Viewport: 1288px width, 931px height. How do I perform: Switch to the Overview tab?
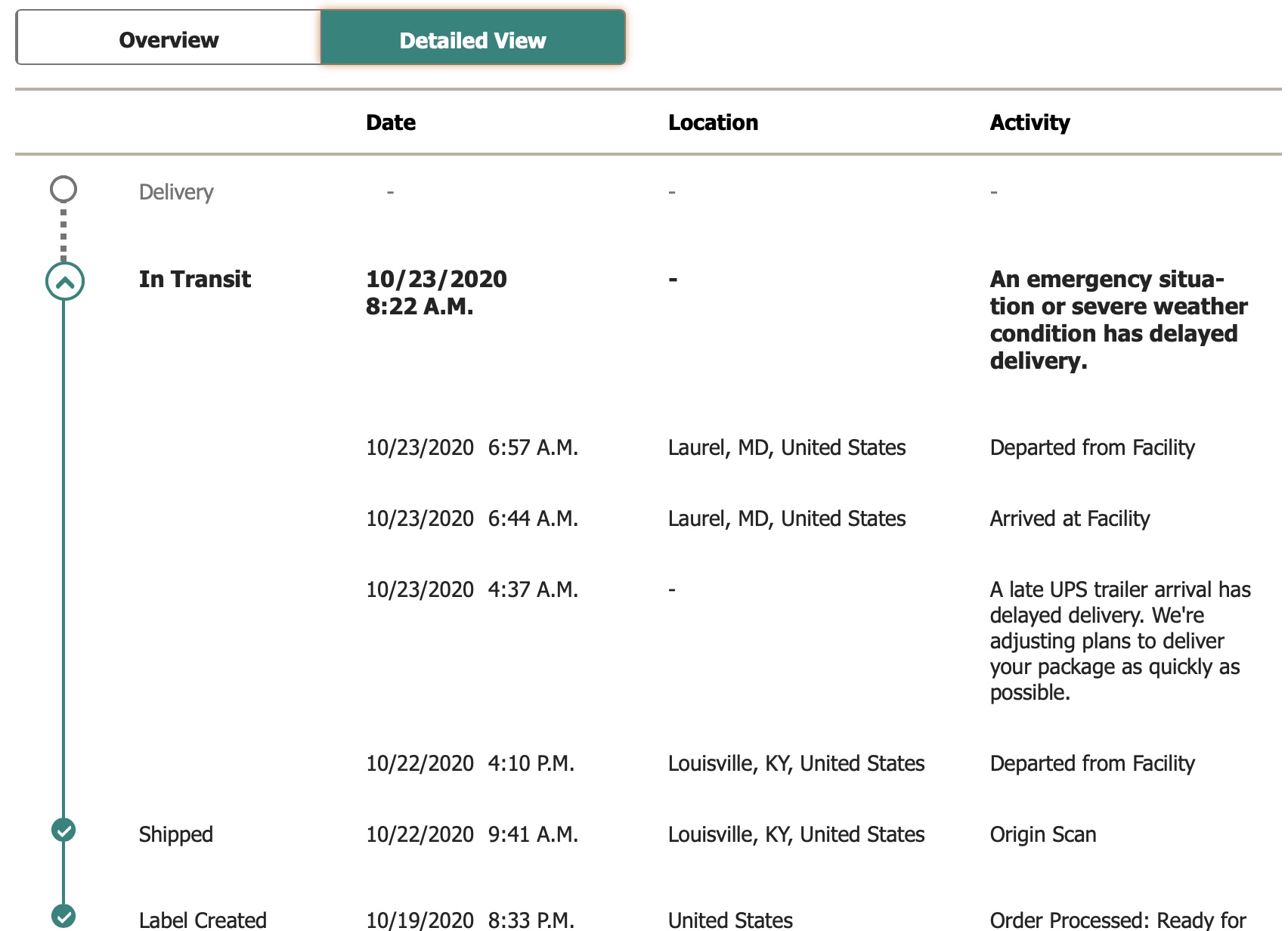(169, 39)
